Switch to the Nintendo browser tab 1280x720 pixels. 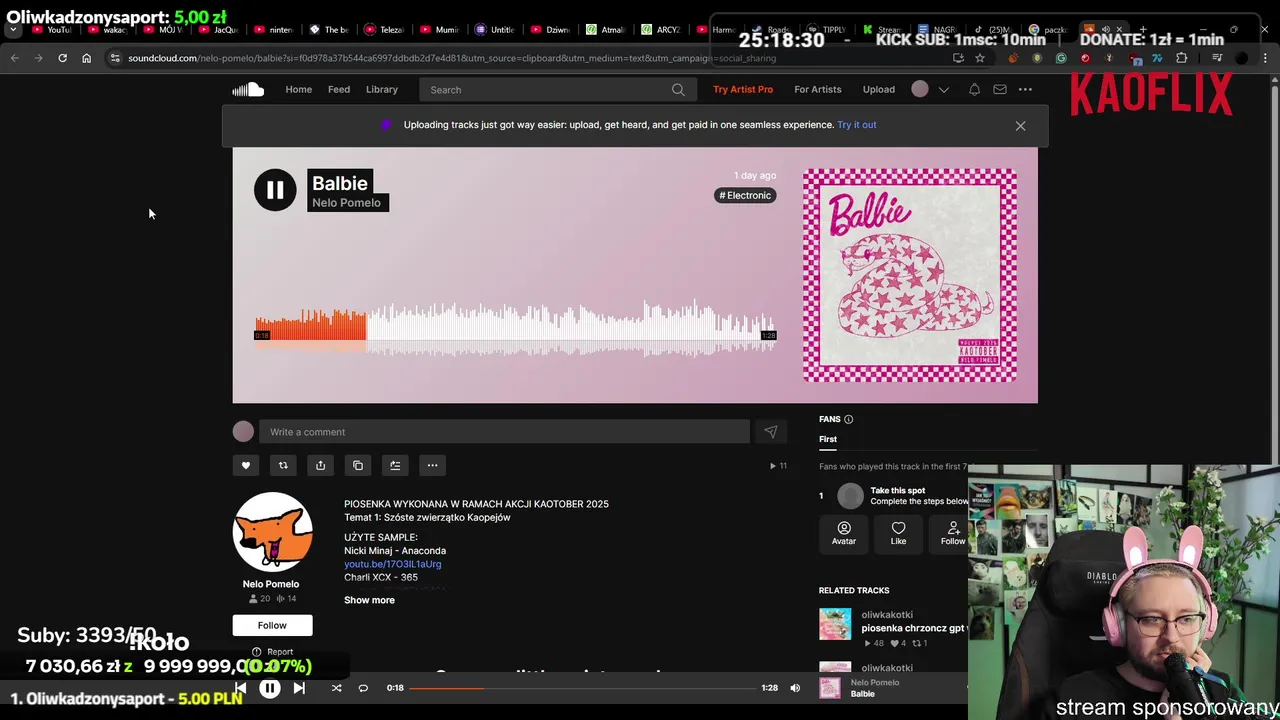click(272, 30)
